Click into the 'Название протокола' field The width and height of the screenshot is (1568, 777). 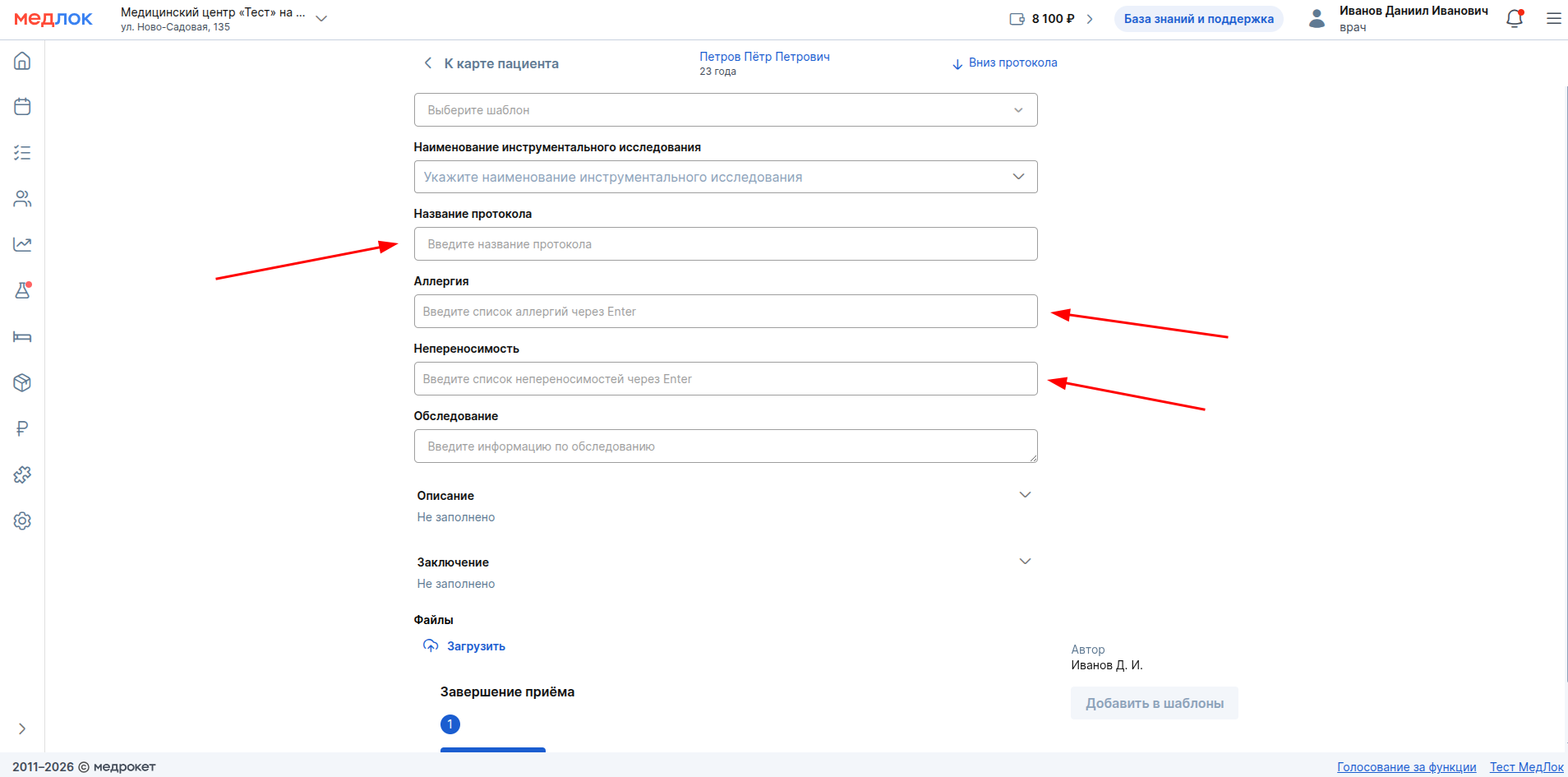(x=725, y=244)
